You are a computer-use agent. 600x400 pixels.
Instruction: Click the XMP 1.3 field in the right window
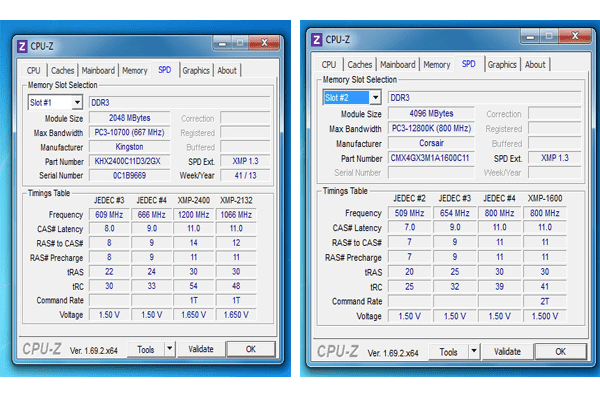coord(554,158)
